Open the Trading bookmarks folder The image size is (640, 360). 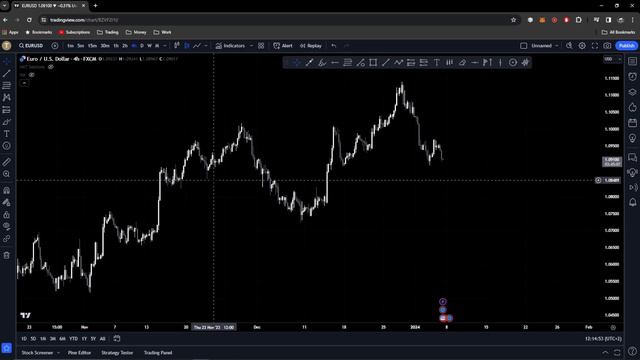[x=108, y=32]
